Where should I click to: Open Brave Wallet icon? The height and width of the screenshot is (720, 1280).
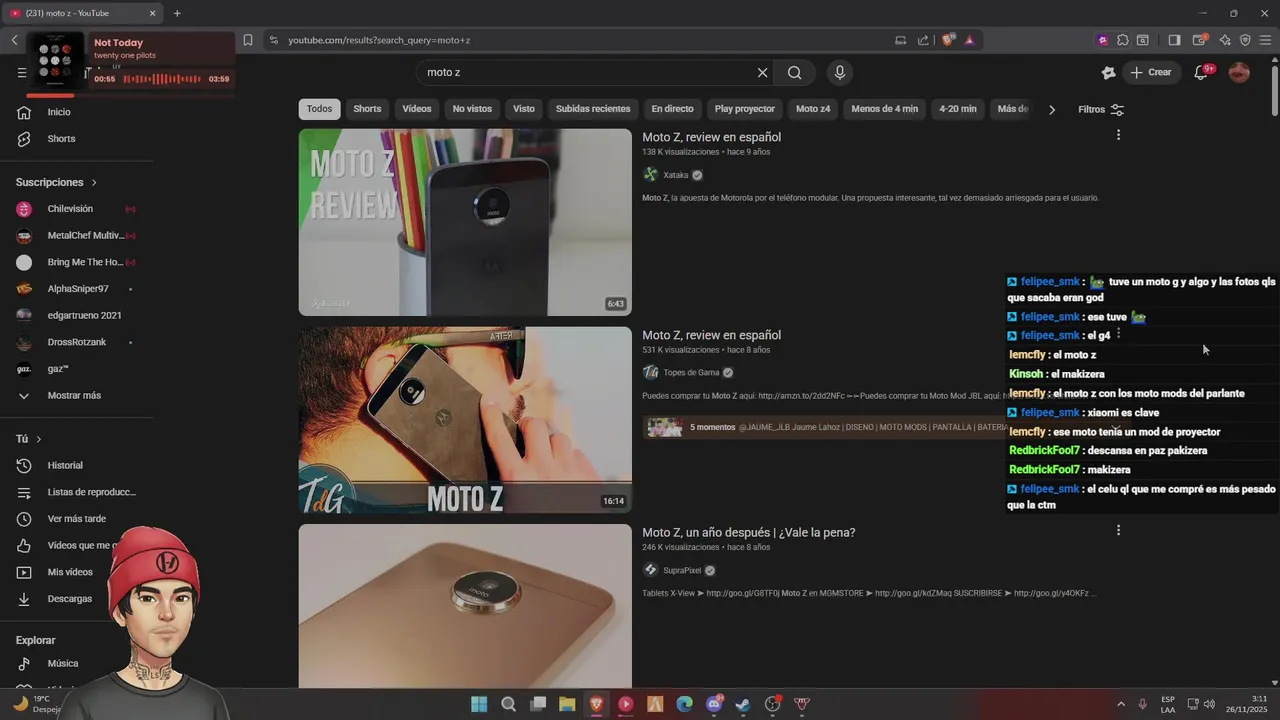pyautogui.click(x=1200, y=40)
